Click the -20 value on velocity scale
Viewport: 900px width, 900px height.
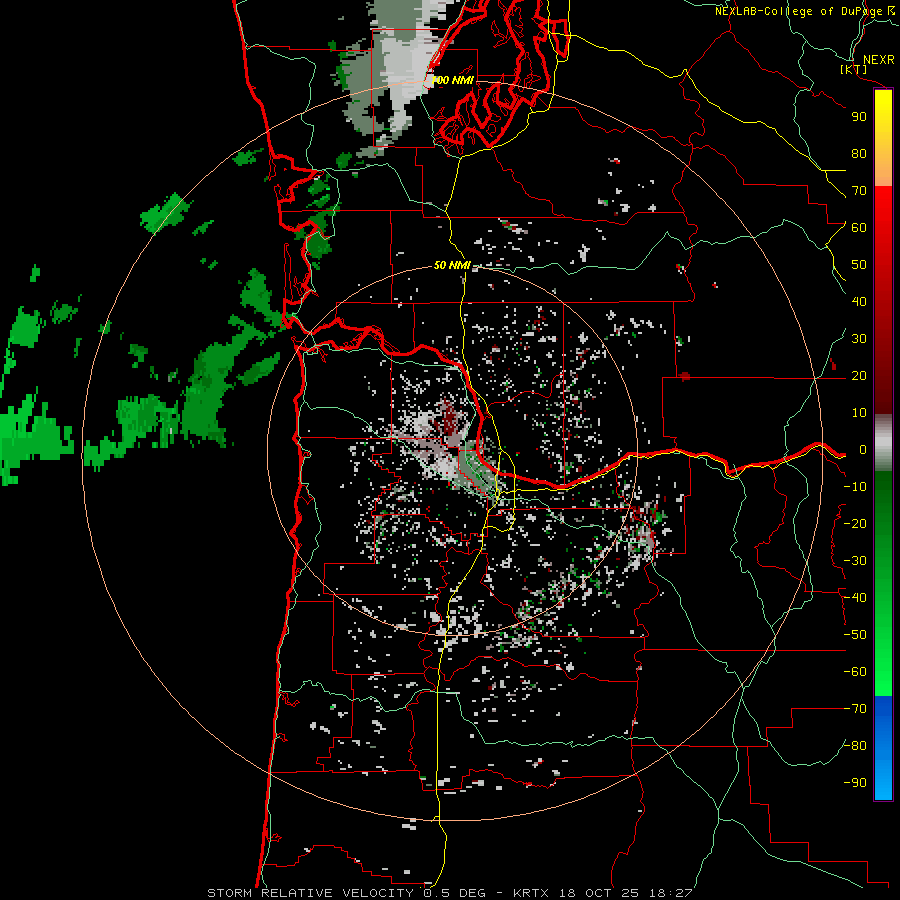(x=855, y=523)
